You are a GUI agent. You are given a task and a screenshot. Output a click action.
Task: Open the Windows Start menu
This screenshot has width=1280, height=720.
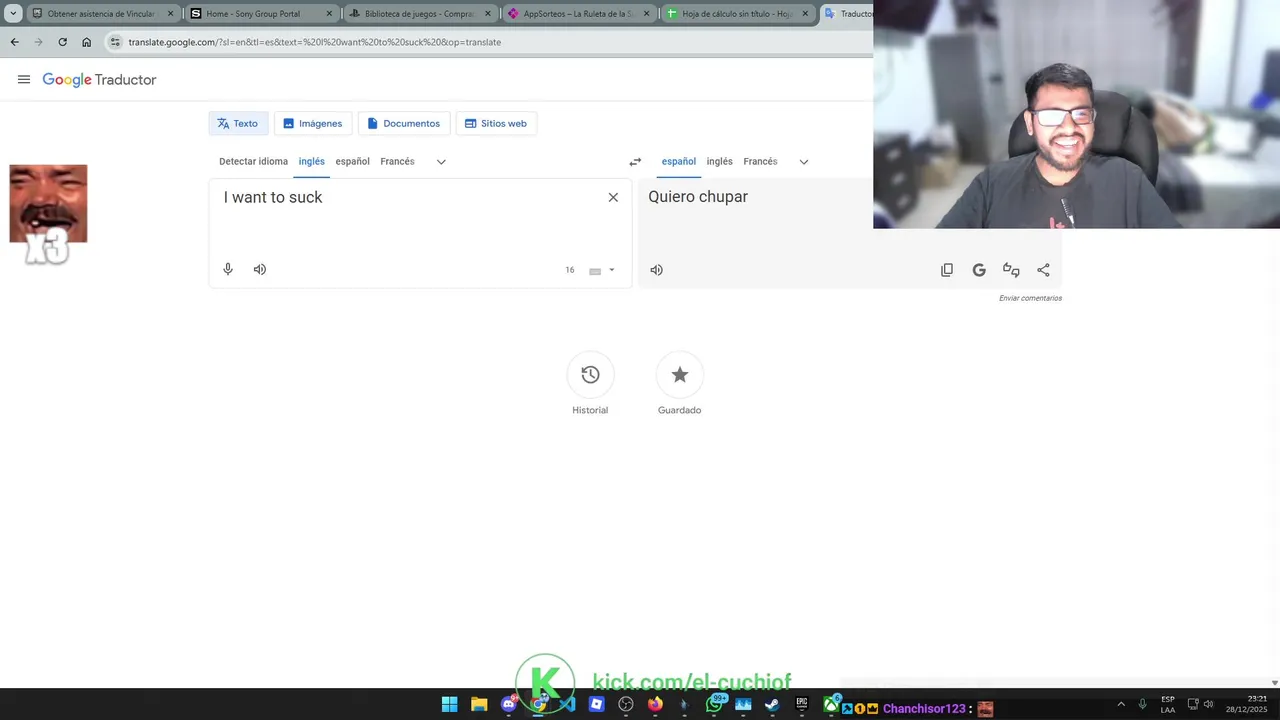(x=450, y=705)
